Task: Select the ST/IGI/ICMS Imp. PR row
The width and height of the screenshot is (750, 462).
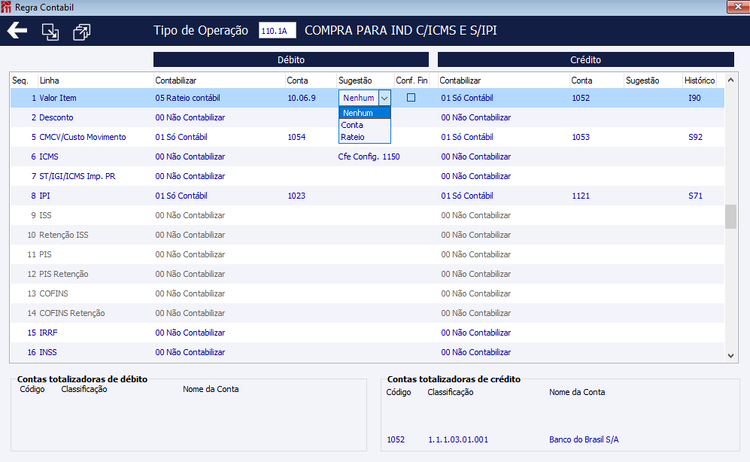Action: coord(367,176)
